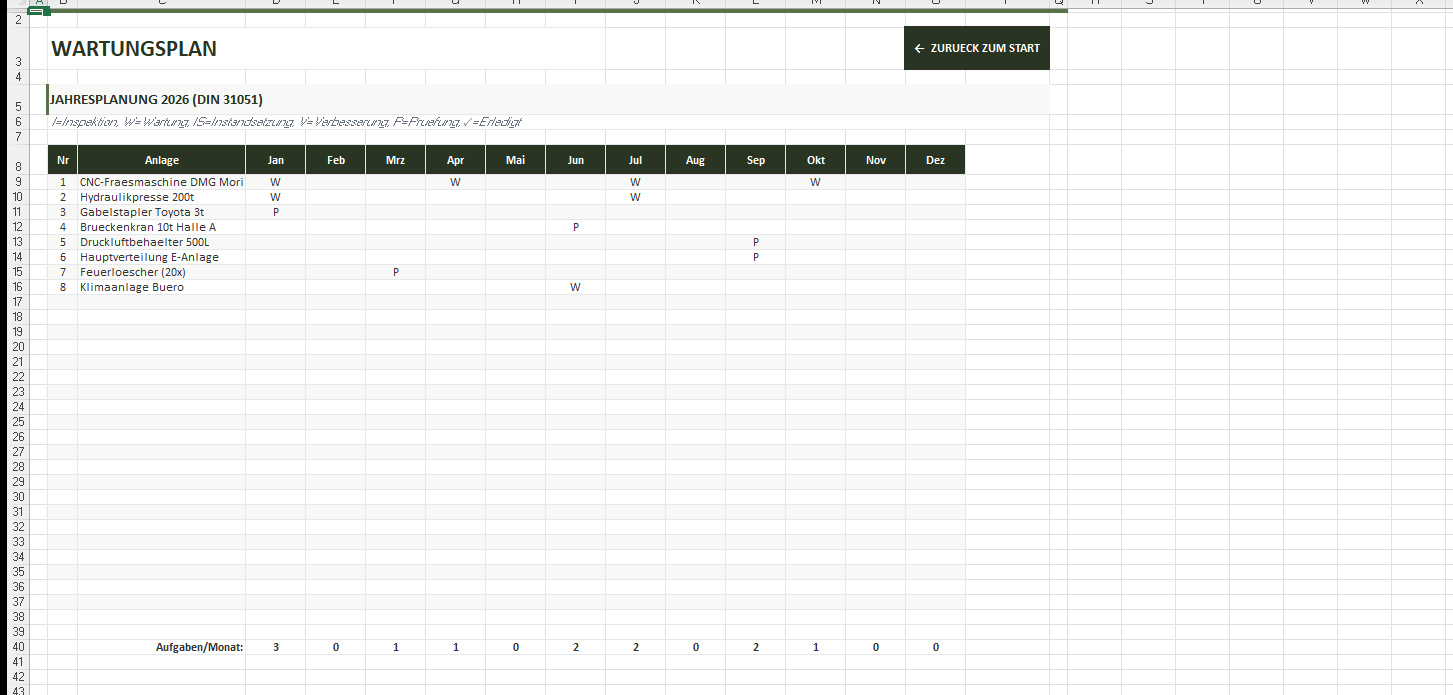Image resolution: width=1453 pixels, height=695 pixels.
Task: Click row header number 9
Action: 18,182
